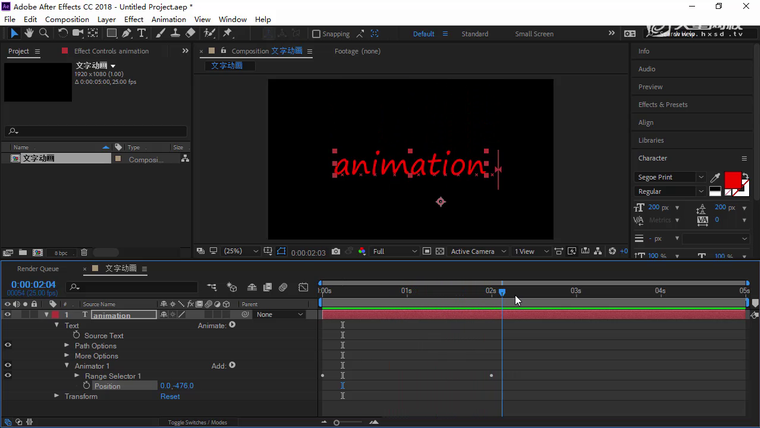Switch to the Render Queue tab
The image size is (760, 428).
tap(38, 268)
